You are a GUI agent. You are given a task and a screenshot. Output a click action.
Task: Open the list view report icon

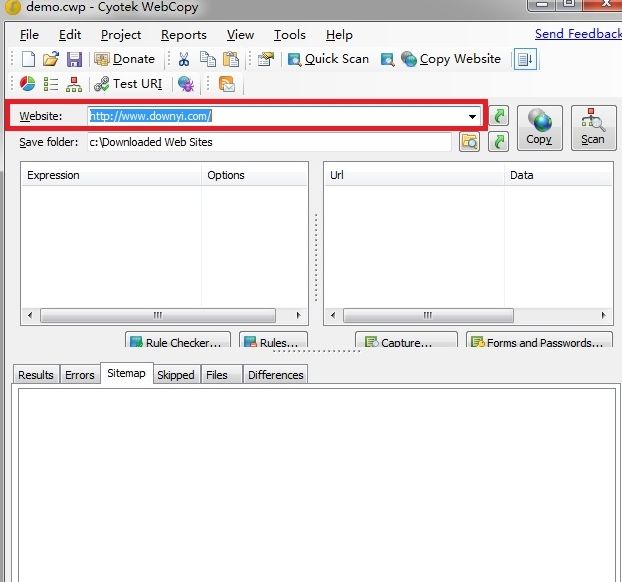(51, 84)
